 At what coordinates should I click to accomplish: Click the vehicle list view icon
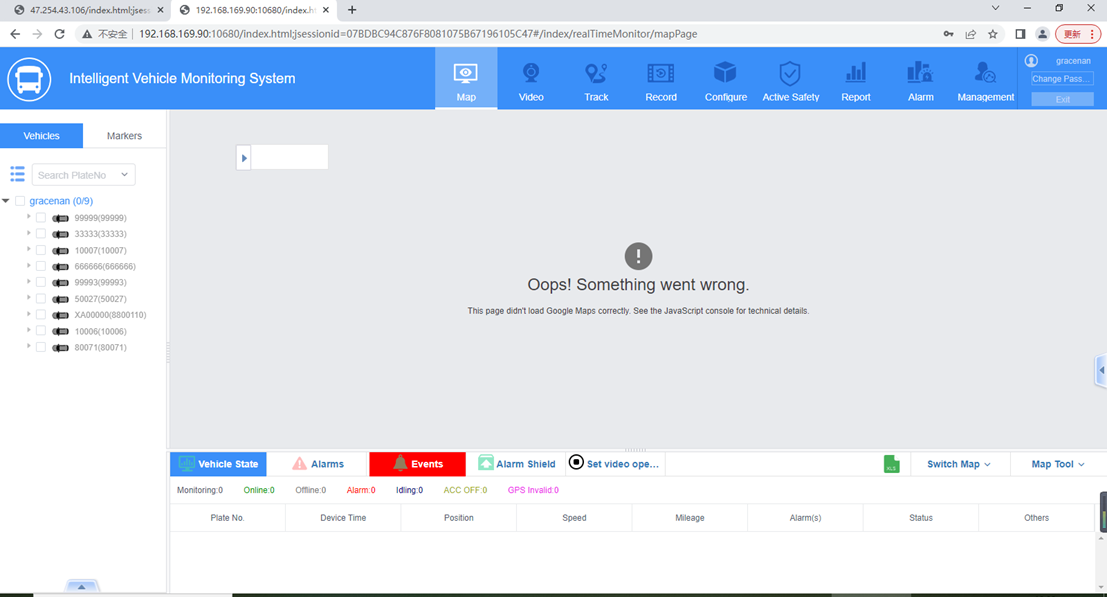pos(18,174)
